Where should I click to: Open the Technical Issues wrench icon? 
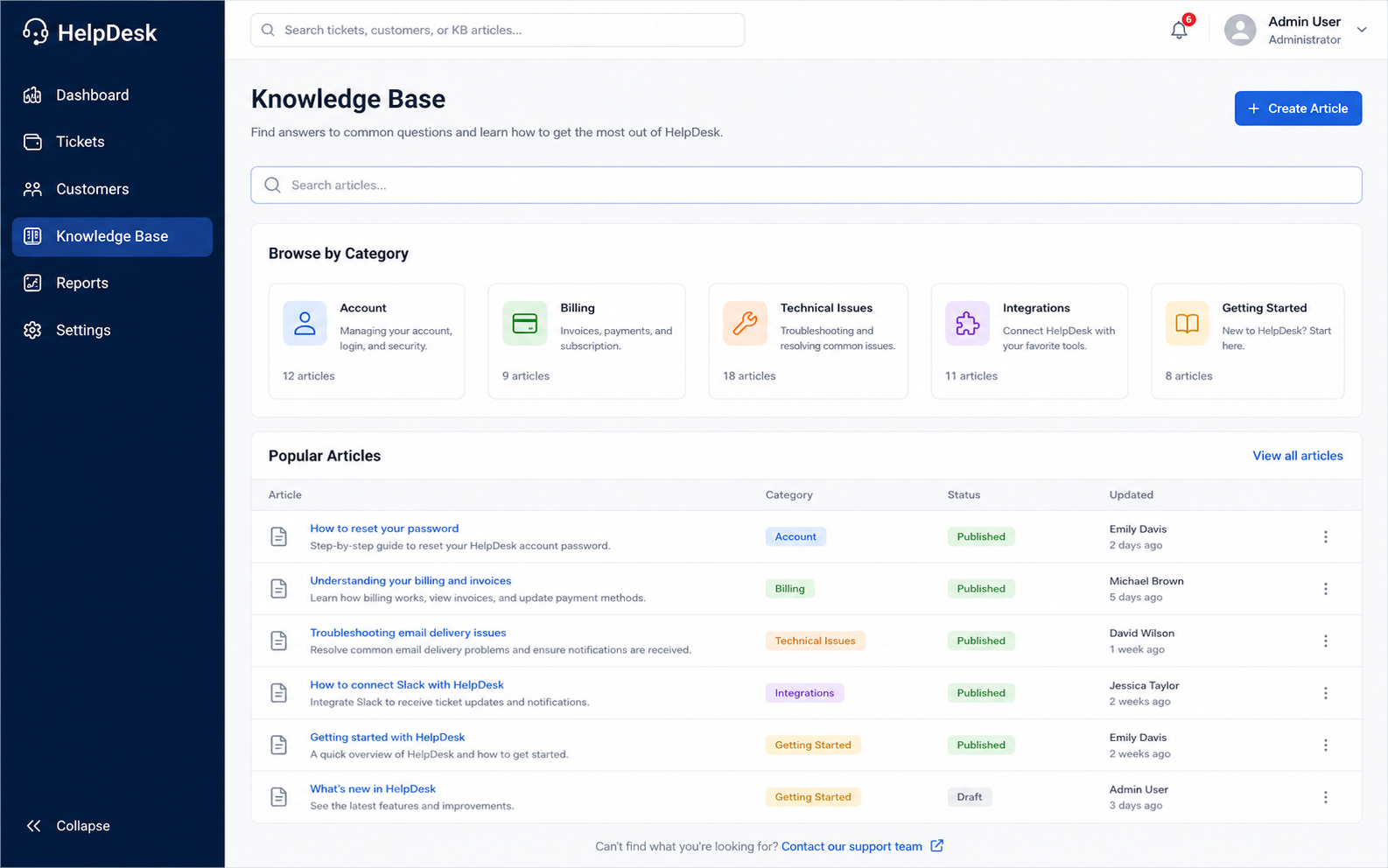click(745, 323)
